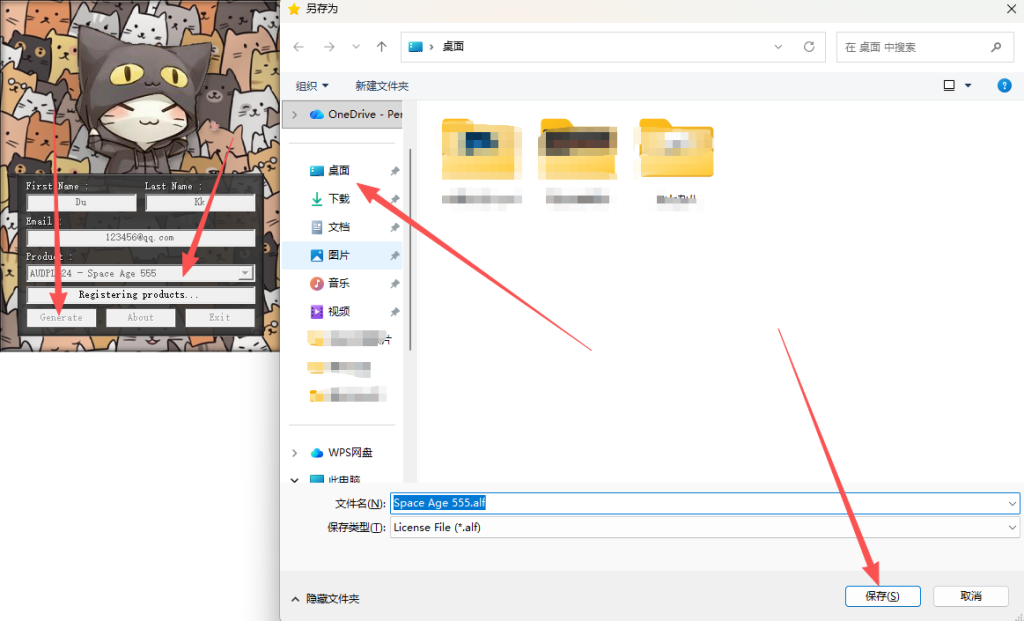Click the pin icon next to 下载
The width and height of the screenshot is (1024, 621).
[x=394, y=199]
